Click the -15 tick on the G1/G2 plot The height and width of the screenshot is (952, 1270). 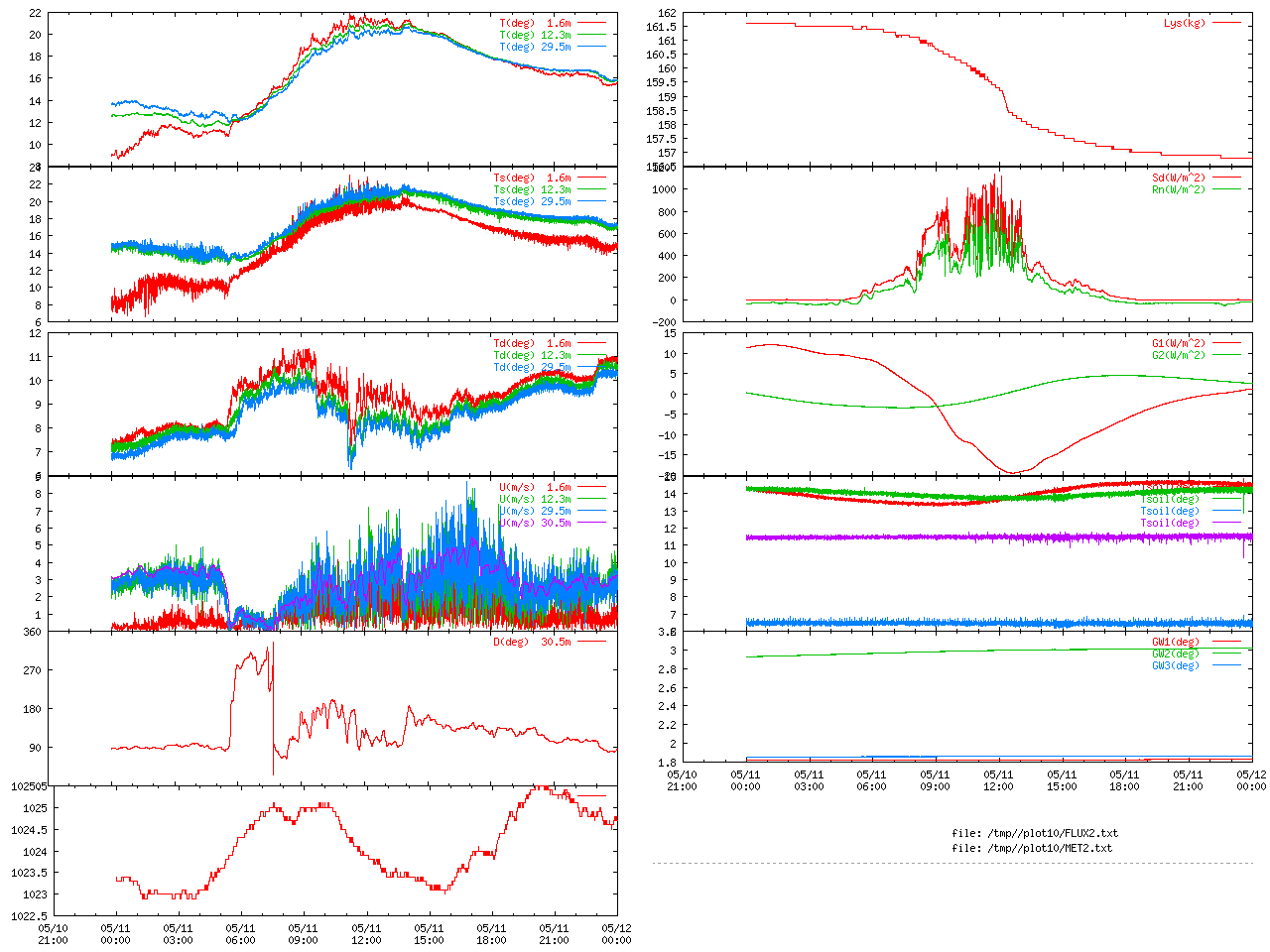point(667,456)
